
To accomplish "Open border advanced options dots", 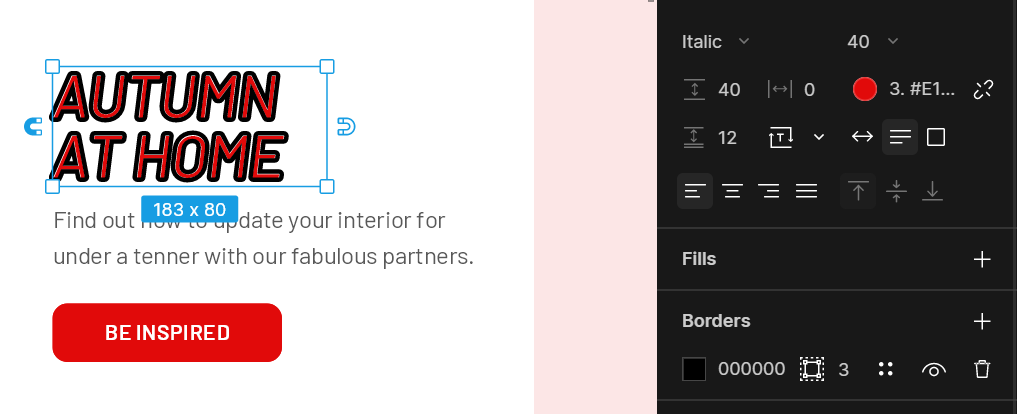I will coord(885,369).
